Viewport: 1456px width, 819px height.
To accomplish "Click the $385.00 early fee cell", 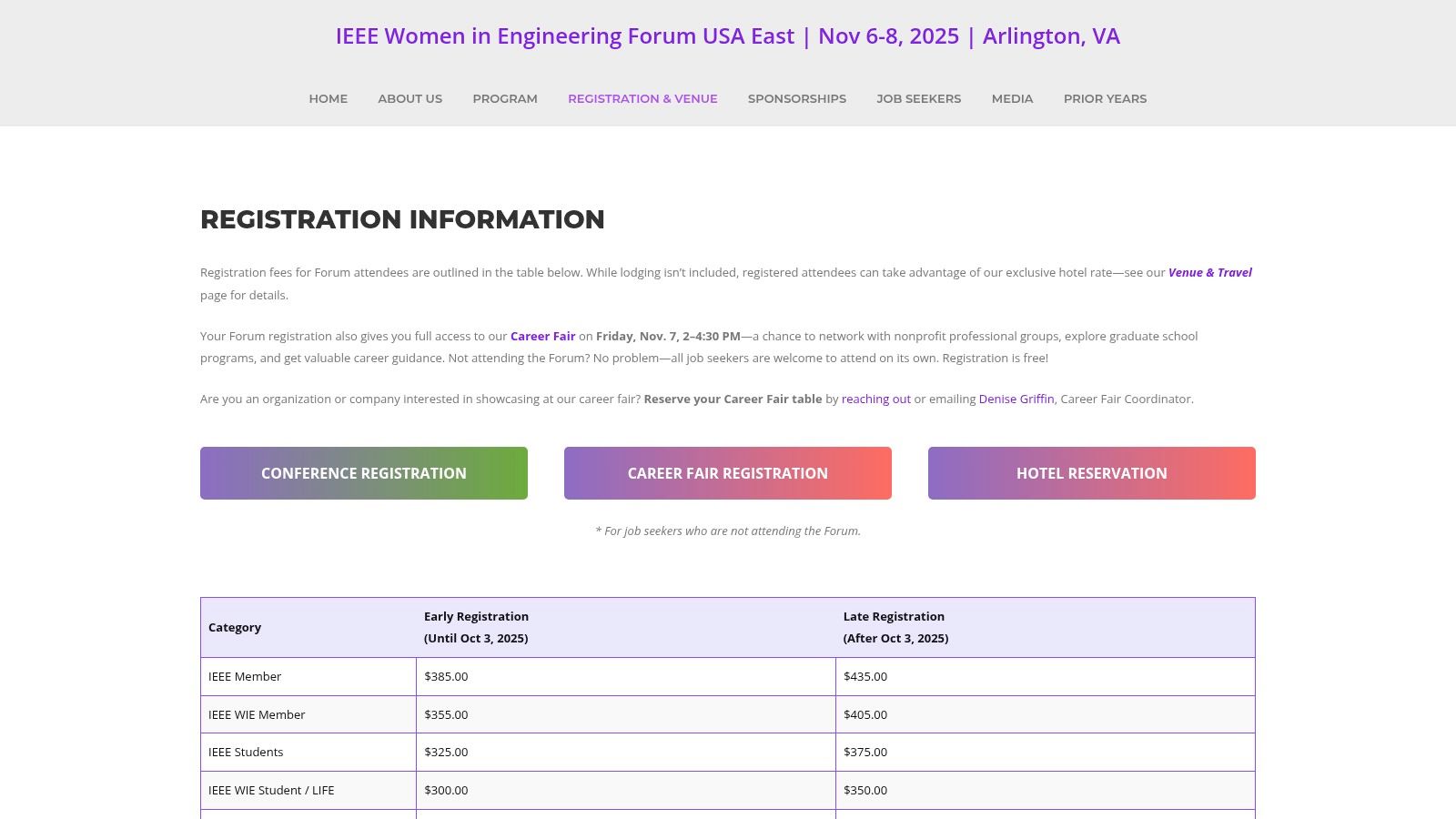I will tap(626, 676).
